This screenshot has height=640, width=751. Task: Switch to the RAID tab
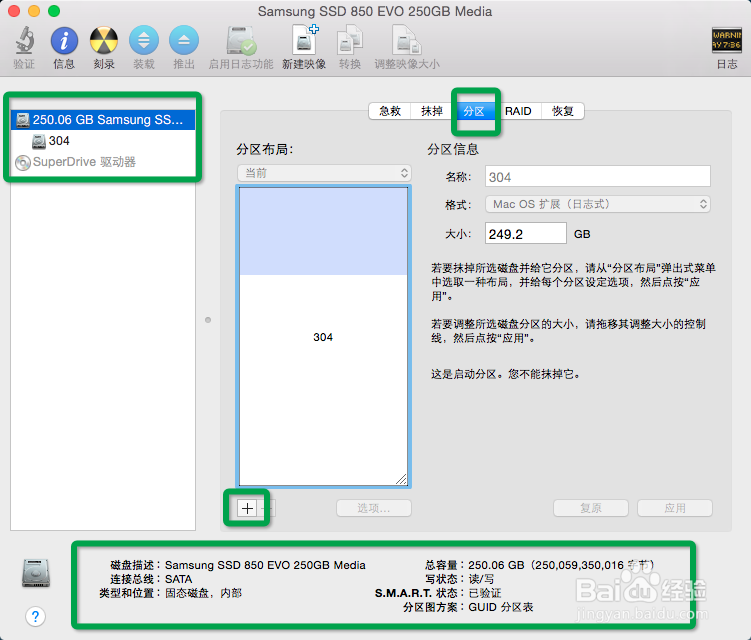(x=518, y=111)
